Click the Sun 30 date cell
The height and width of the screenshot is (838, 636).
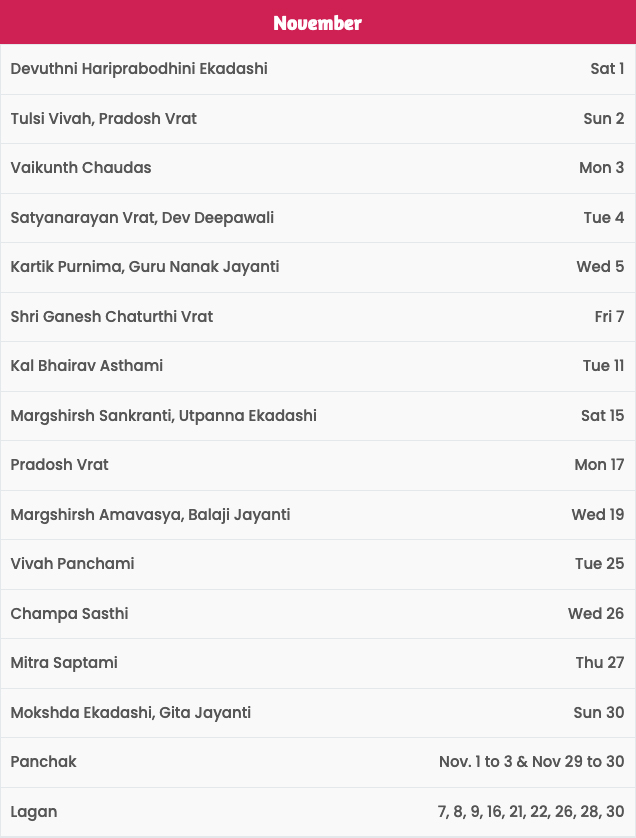pyautogui.click(x=599, y=712)
